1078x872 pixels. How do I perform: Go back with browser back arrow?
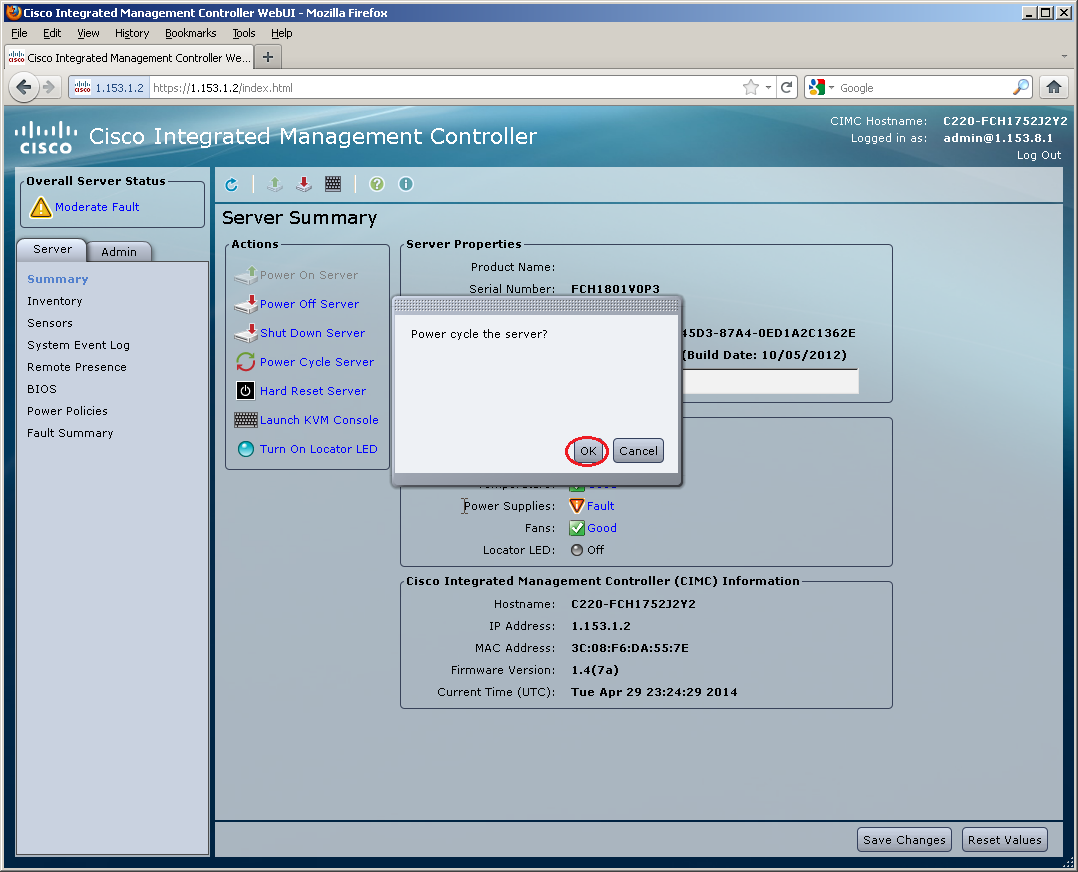pyautogui.click(x=24, y=87)
